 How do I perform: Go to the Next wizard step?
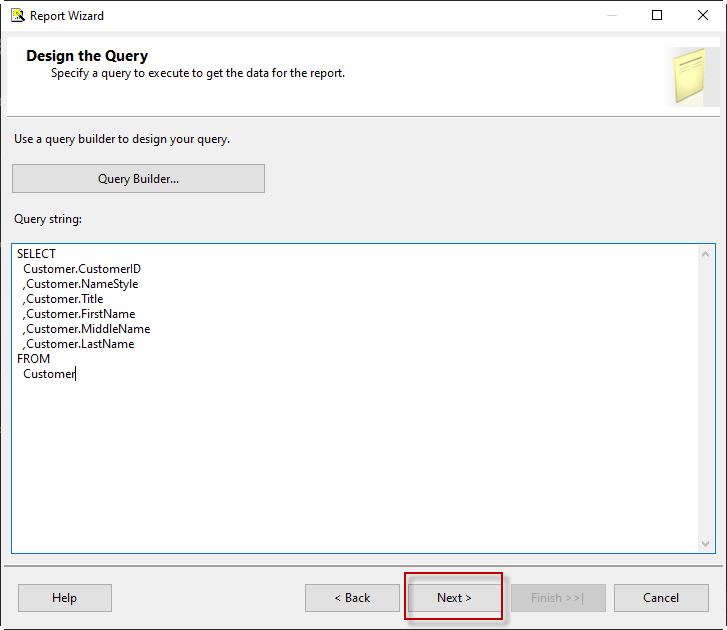point(454,598)
